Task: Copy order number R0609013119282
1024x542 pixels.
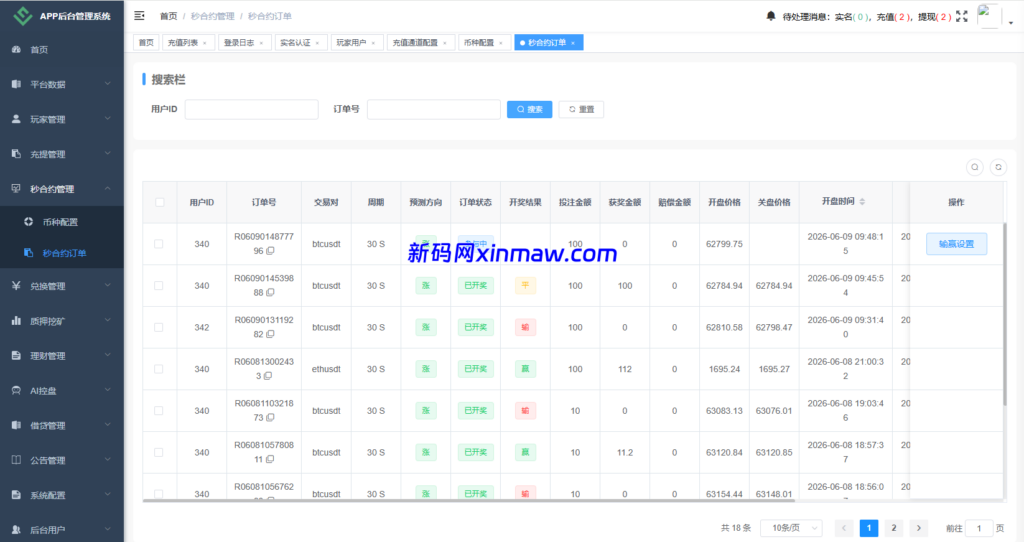Action: point(270,334)
